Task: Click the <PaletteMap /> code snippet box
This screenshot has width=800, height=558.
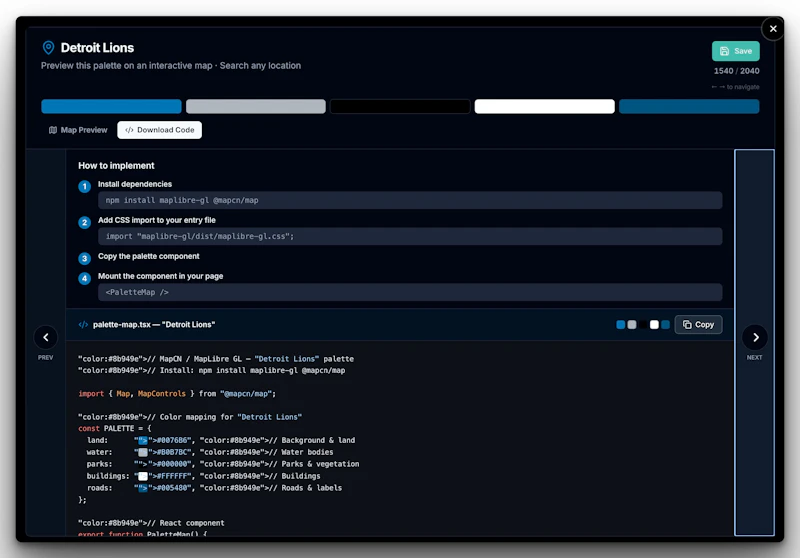Action: (x=410, y=292)
